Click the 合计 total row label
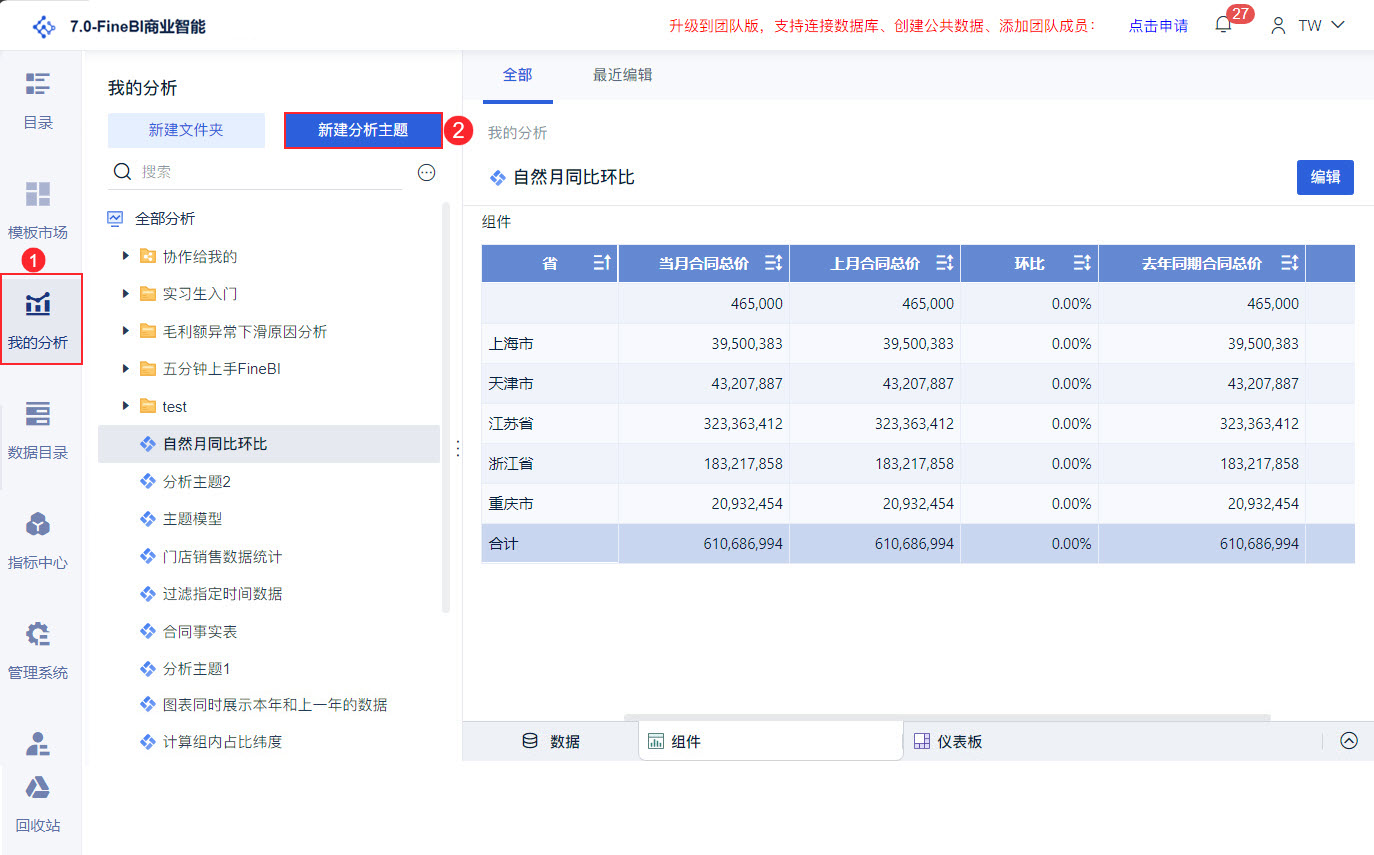Image resolution: width=1374 pixels, height=855 pixels. point(503,544)
